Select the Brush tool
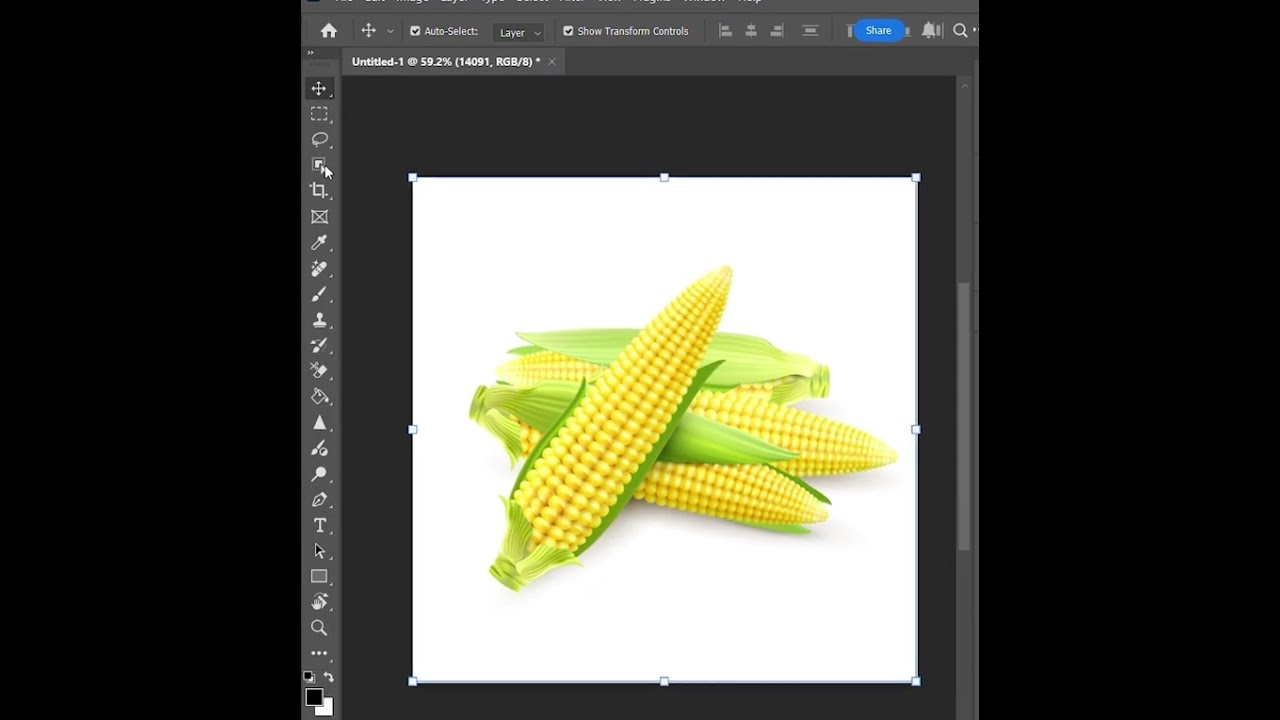Screen dimensions: 1280x720 (319, 294)
